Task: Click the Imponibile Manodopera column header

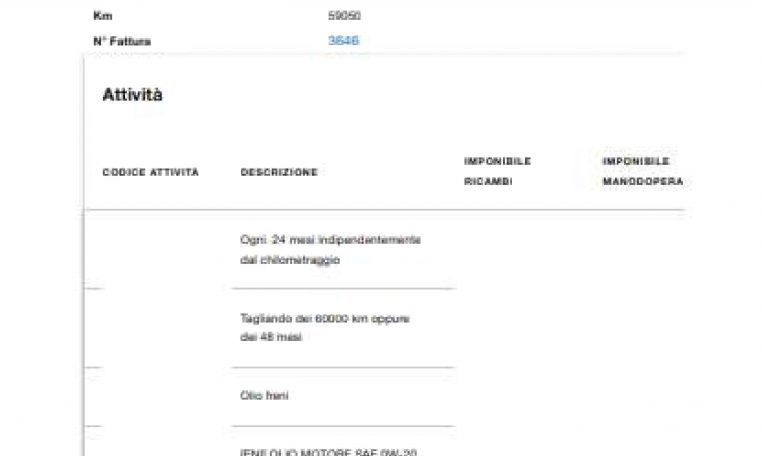Action: (642, 171)
